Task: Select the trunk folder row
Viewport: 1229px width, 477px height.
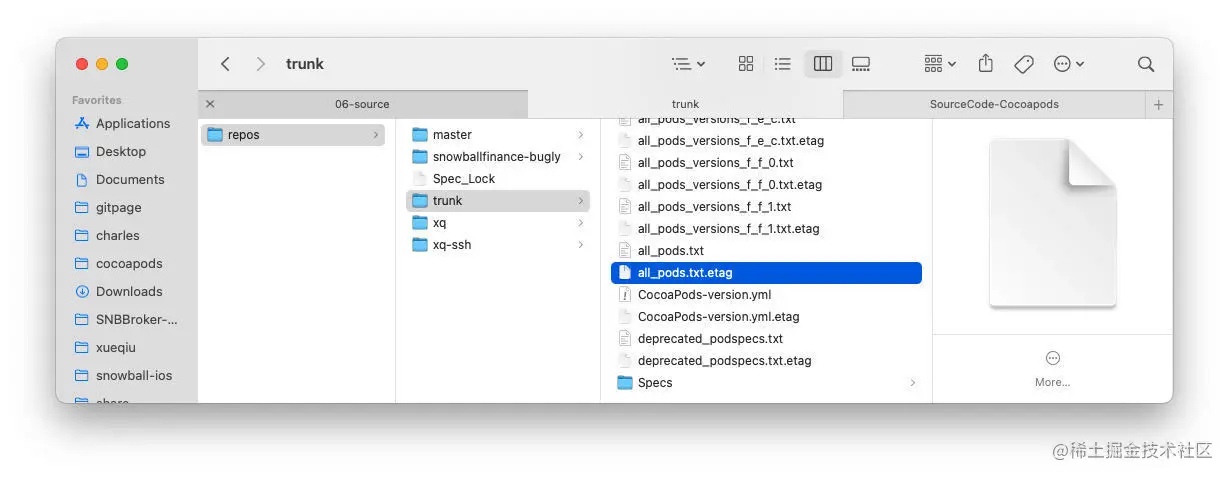Action: (498, 201)
